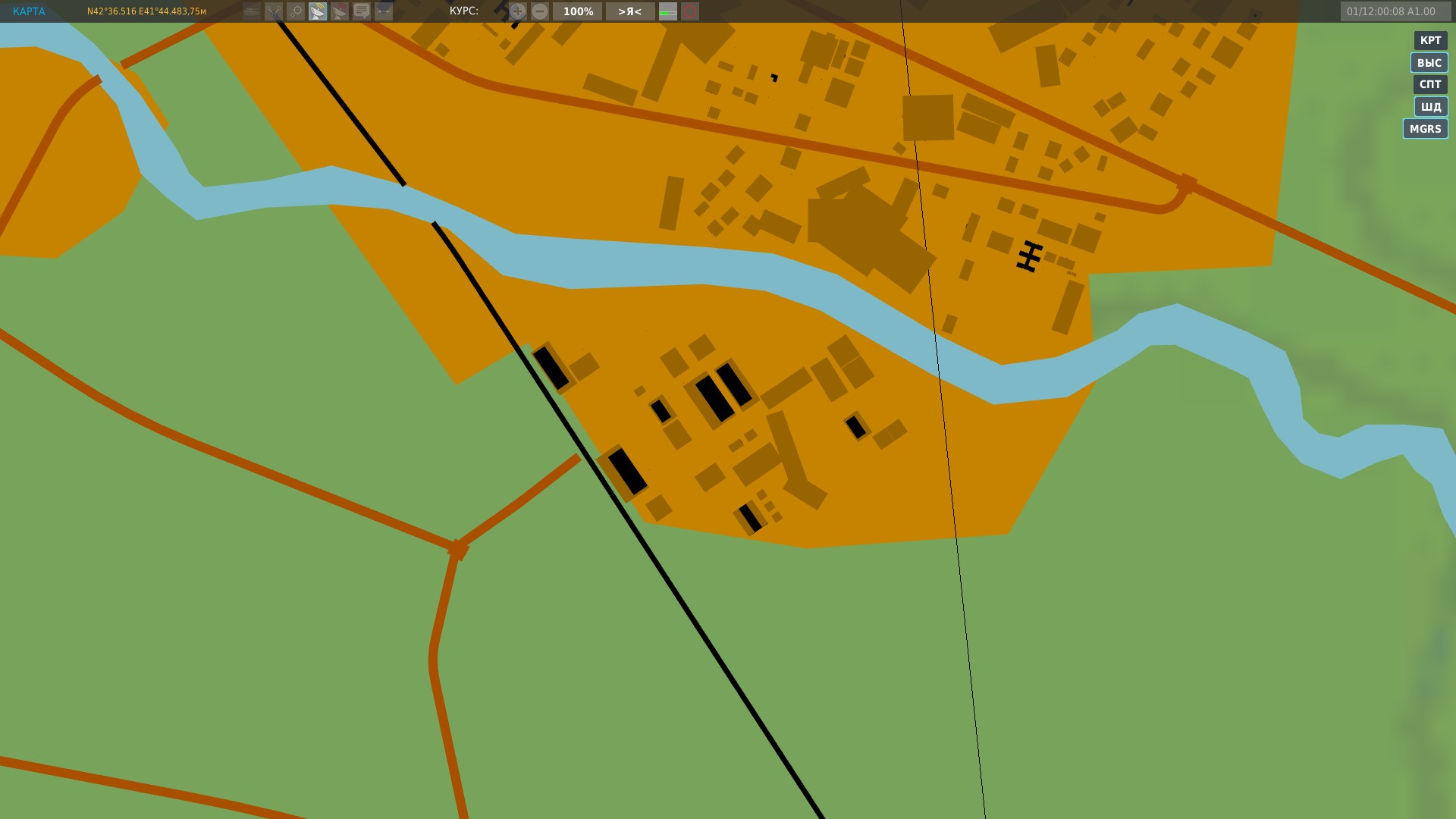The image size is (1456, 819).
Task: Open the ШД coordinate format option
Action: coord(1430,106)
